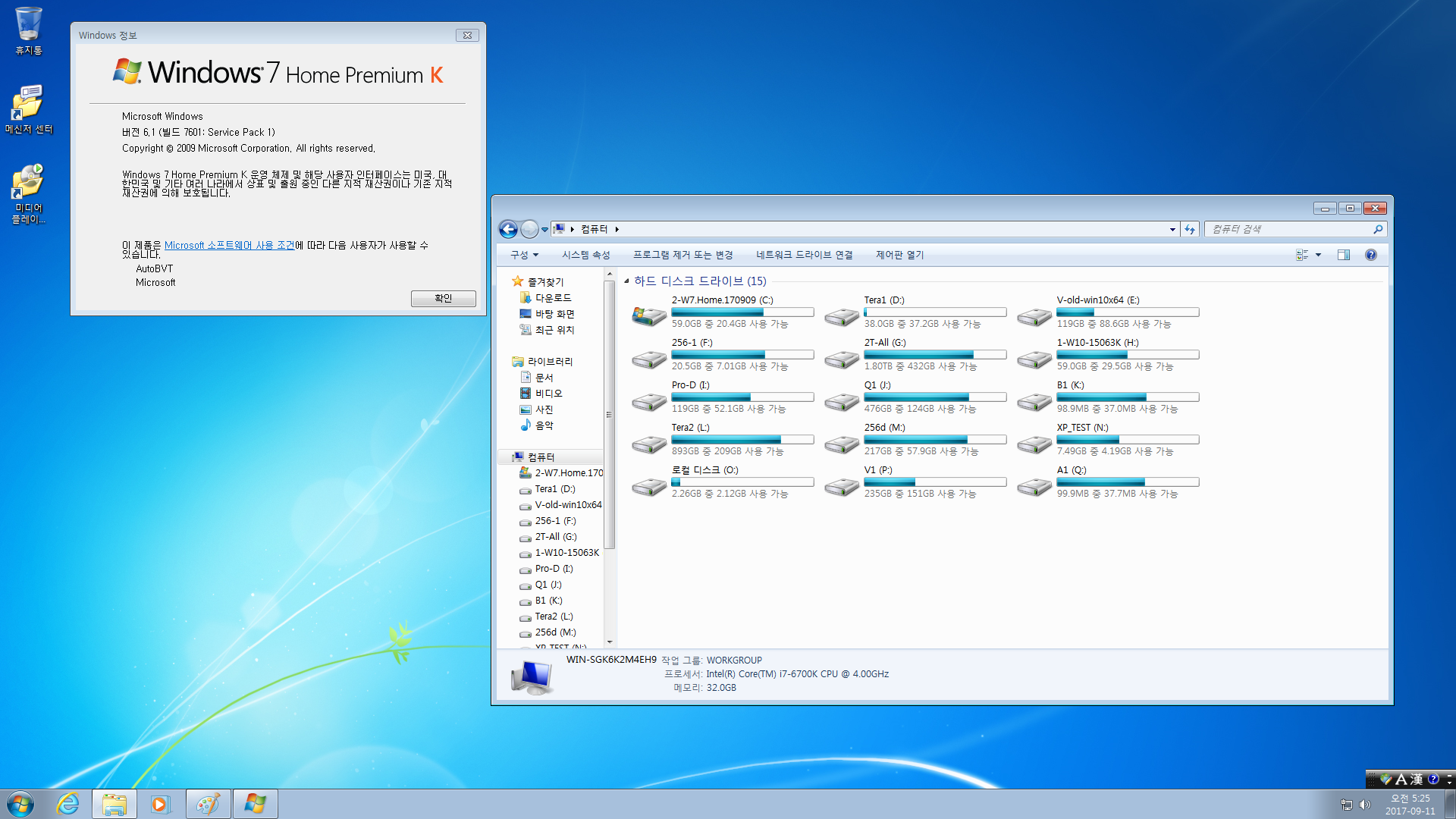
Task: Open the Recycle Bin desktop icon
Action: pos(29,30)
